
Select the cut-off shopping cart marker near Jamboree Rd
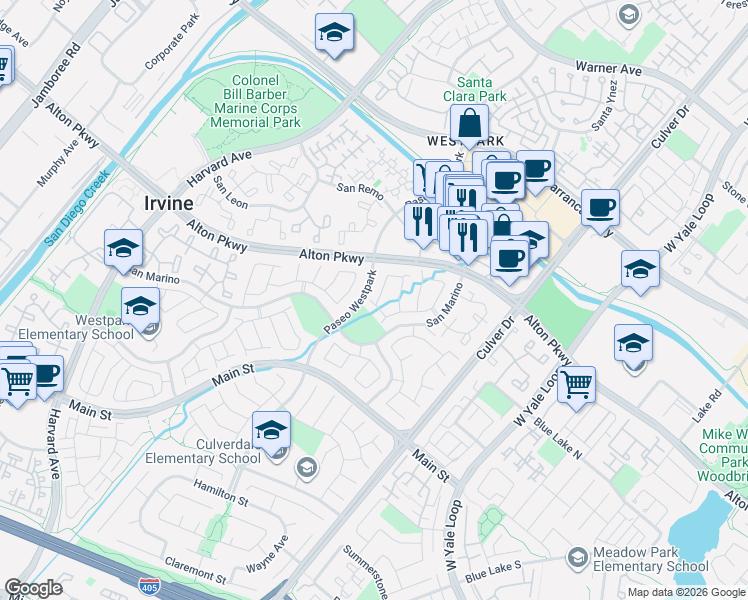6,67
